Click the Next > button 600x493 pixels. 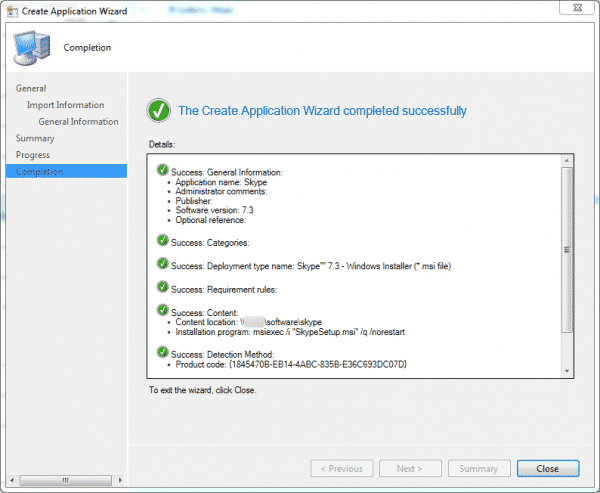tap(410, 469)
